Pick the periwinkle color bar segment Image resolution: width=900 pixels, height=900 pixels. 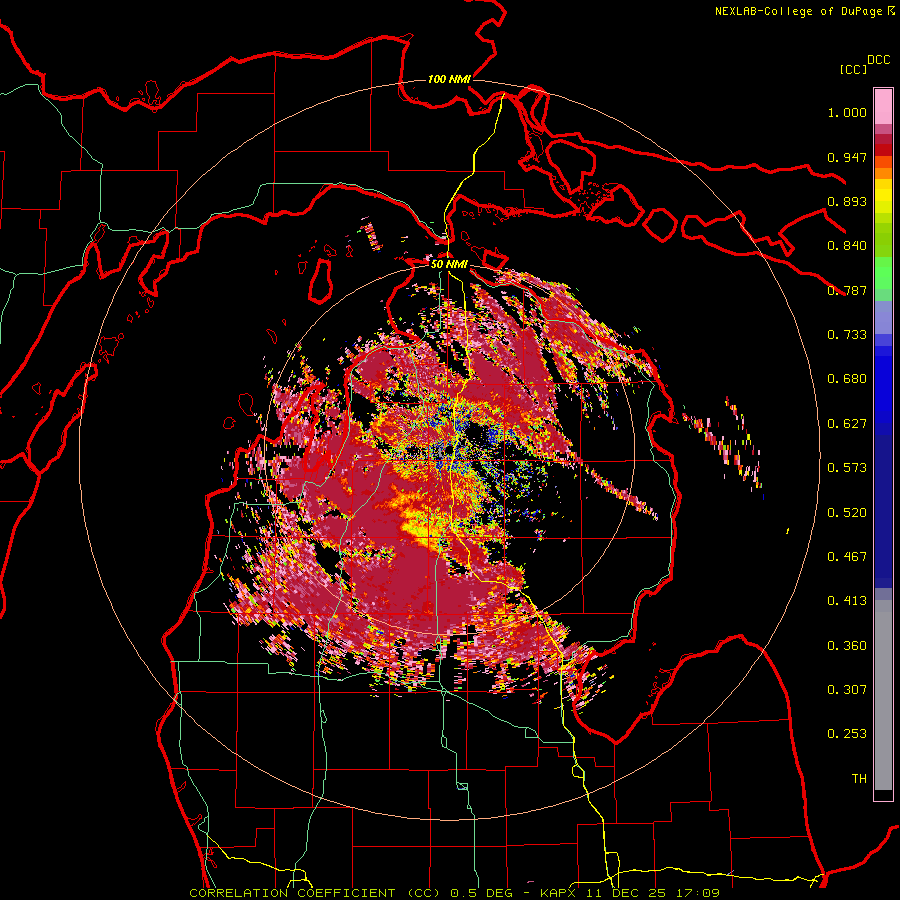883,317
